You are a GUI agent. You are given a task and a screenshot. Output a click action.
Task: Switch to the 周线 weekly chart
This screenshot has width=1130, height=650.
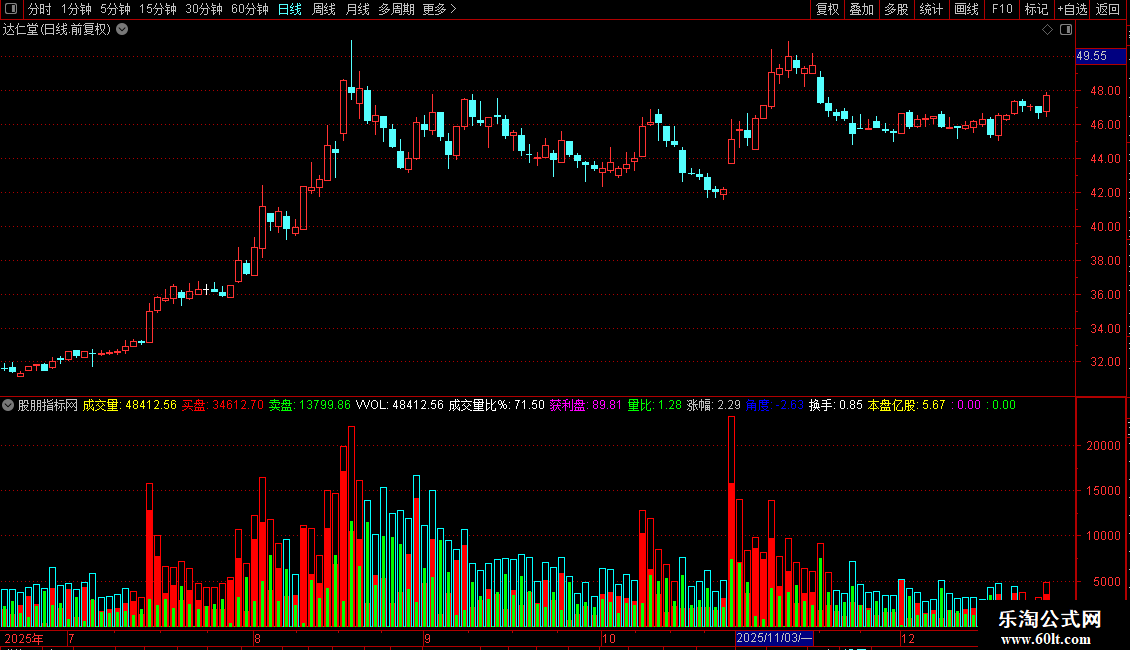point(324,9)
